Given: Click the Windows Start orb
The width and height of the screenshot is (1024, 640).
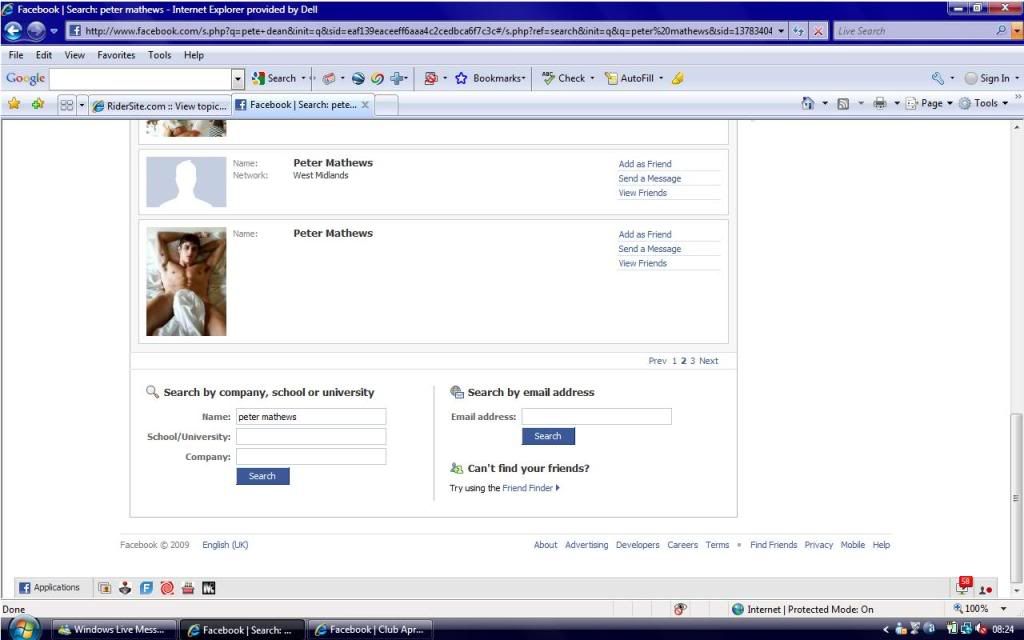Looking at the screenshot, I should pyautogui.click(x=24, y=629).
